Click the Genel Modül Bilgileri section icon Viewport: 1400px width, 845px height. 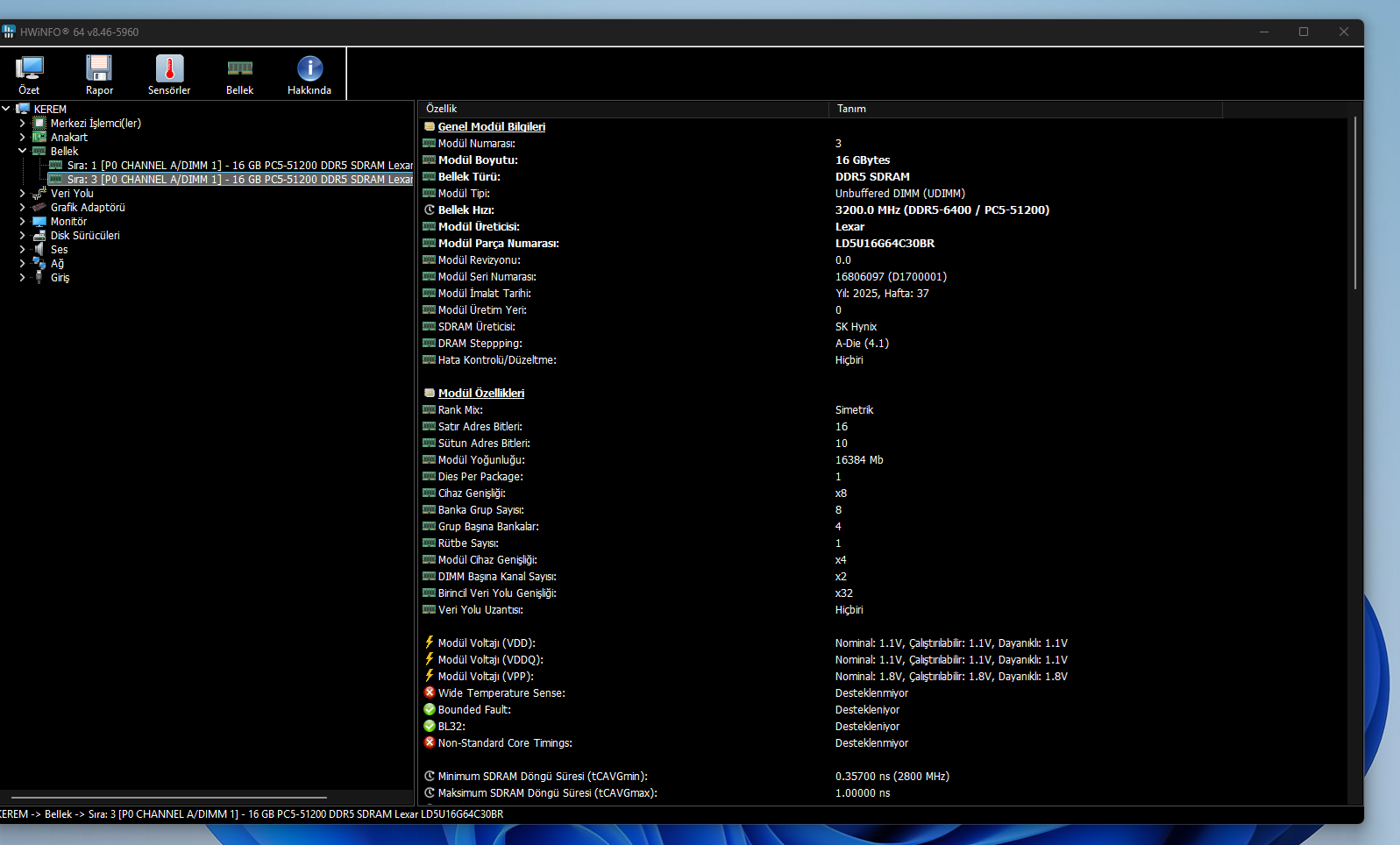point(430,126)
